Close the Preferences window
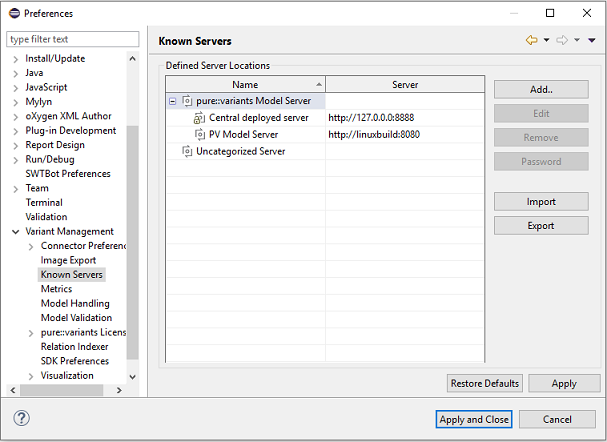Image resolution: width=607 pixels, height=442 pixels. pos(587,13)
